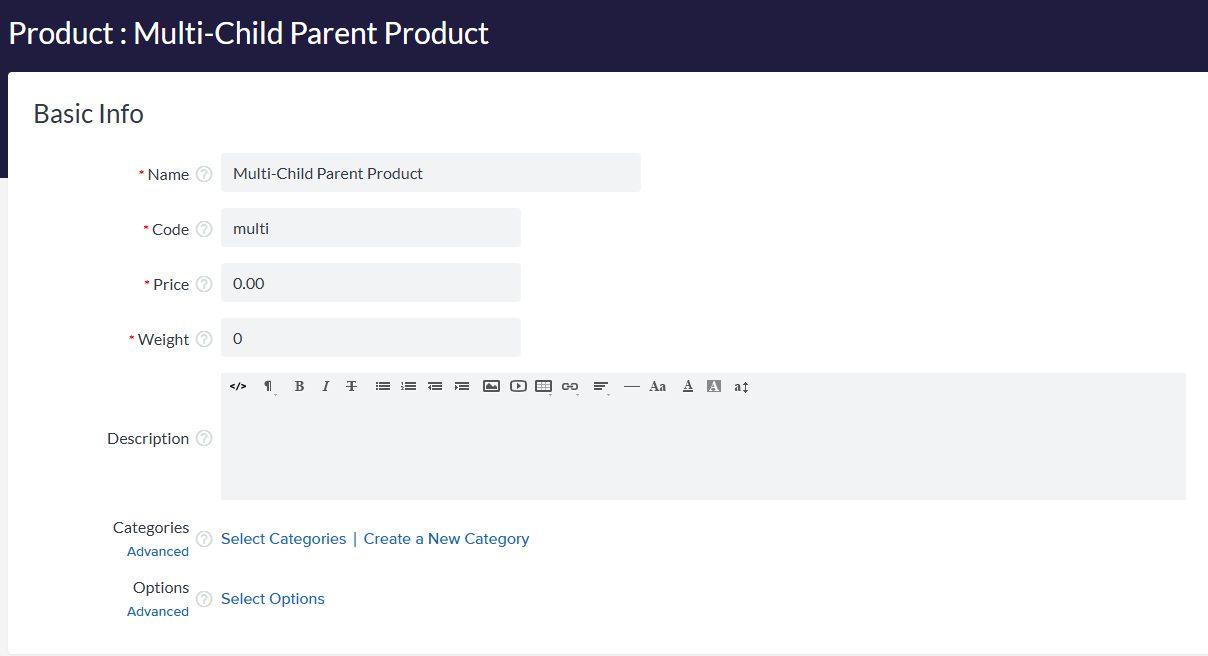Image resolution: width=1208 pixels, height=656 pixels.
Task: Open the paragraph format dropdown
Action: (x=269, y=386)
